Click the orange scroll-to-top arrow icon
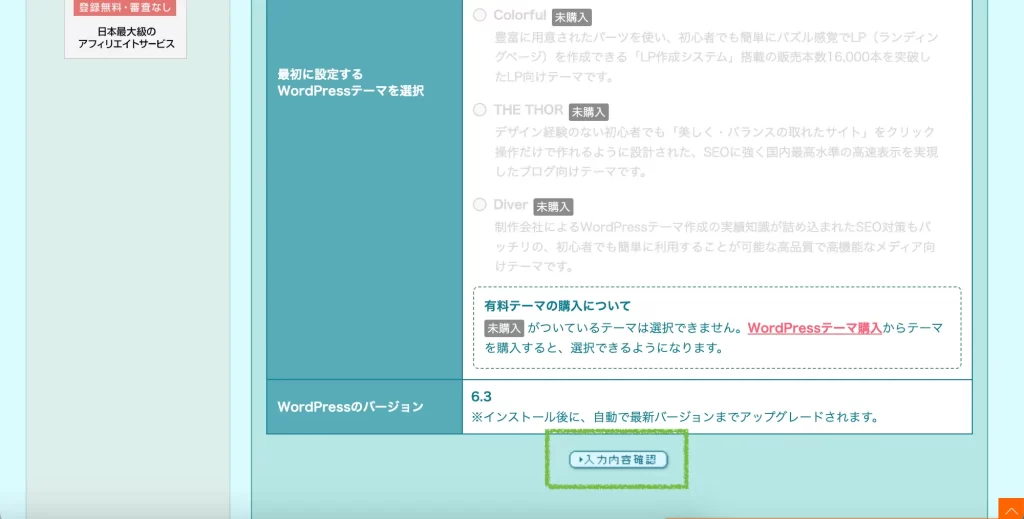 click(x=1010, y=508)
